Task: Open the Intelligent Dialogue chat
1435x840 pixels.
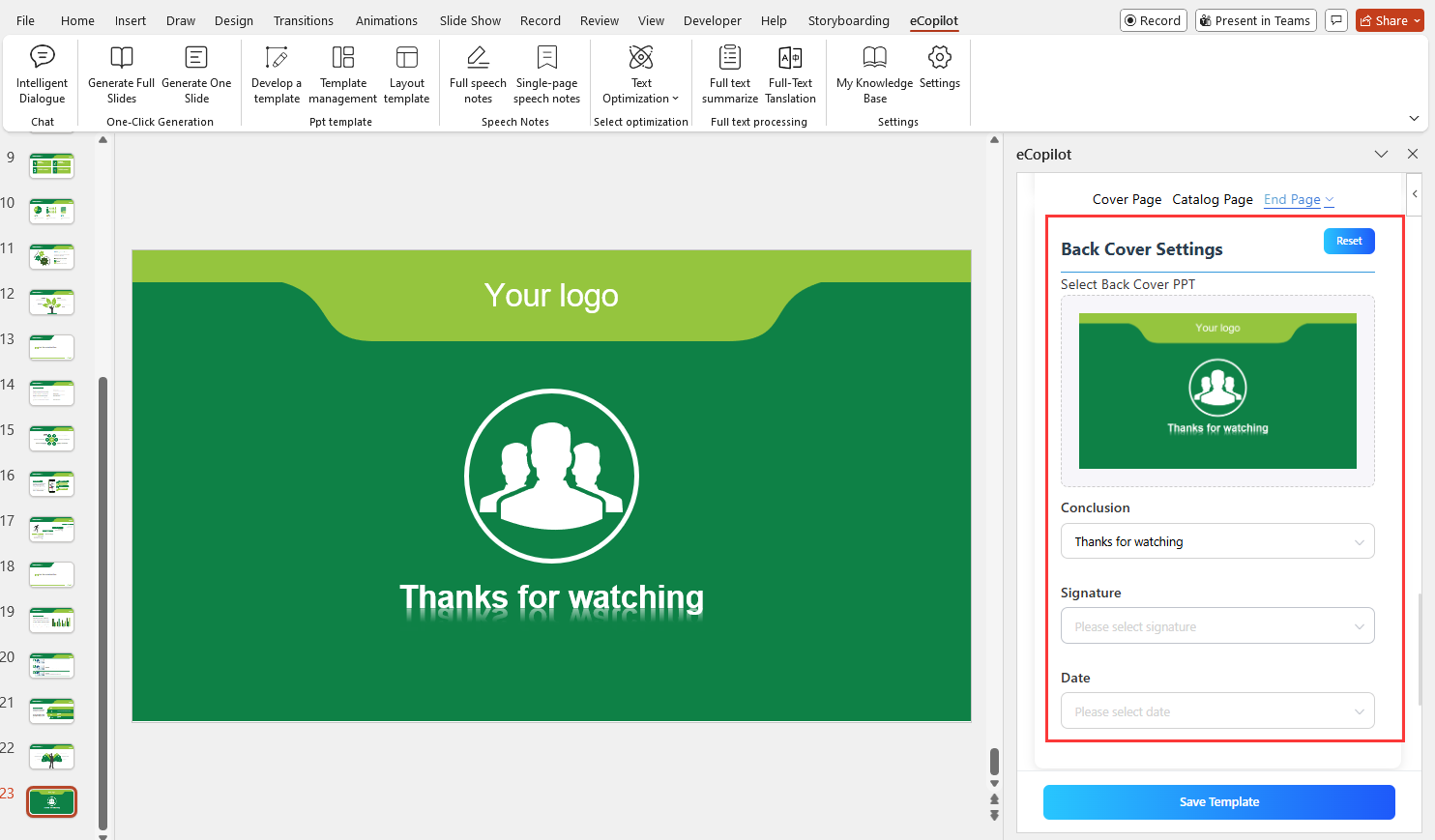Action: tap(42, 72)
